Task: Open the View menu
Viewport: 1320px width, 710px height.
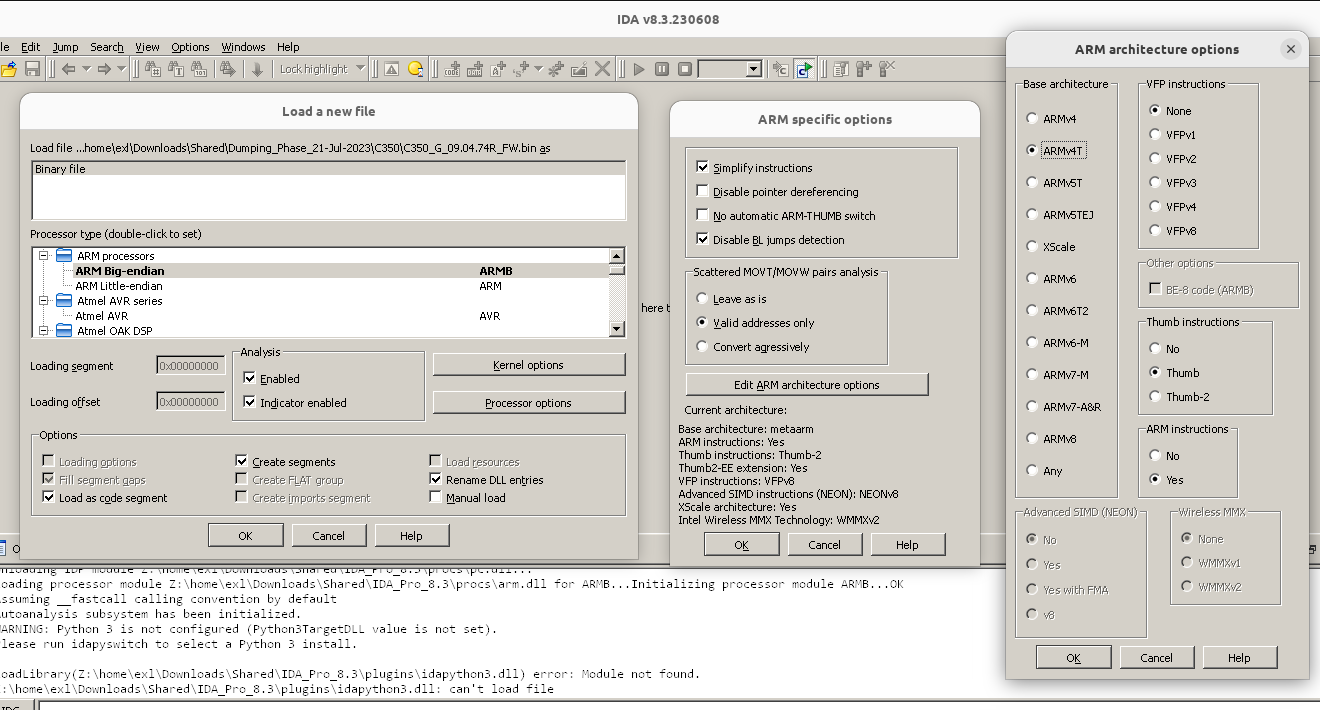Action: coord(147,47)
